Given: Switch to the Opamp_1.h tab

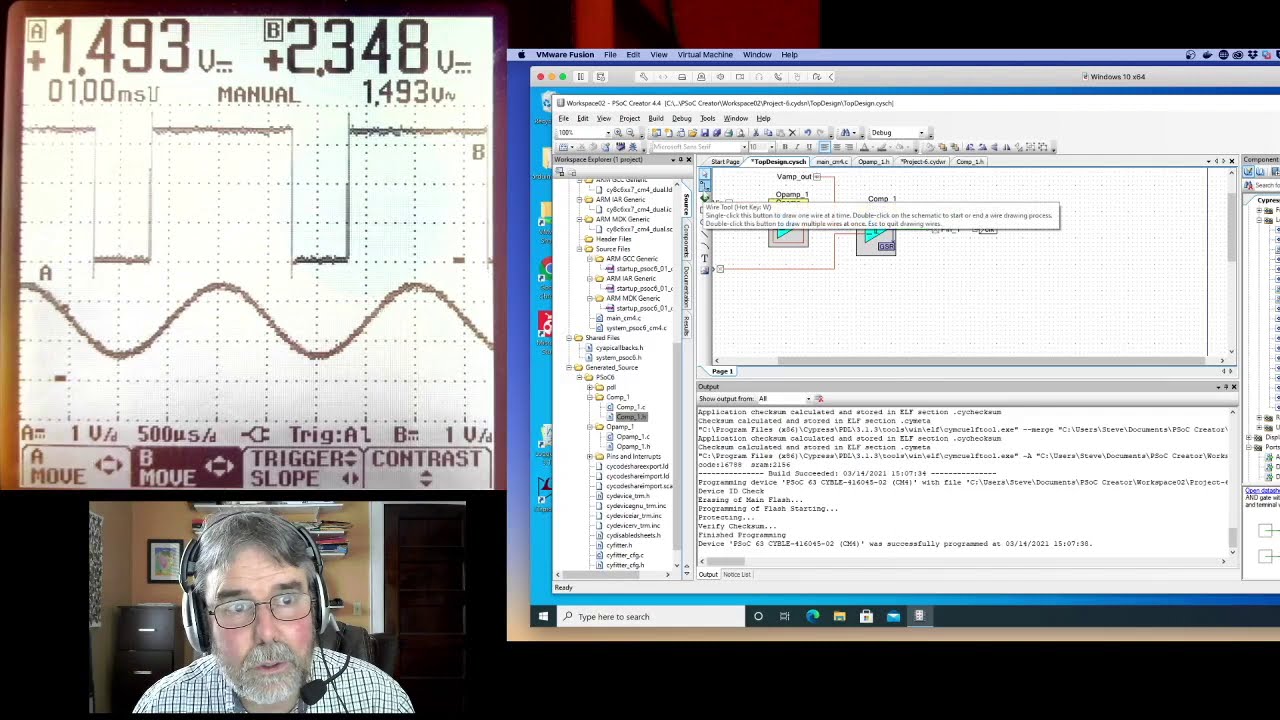Looking at the screenshot, I should coord(874,161).
